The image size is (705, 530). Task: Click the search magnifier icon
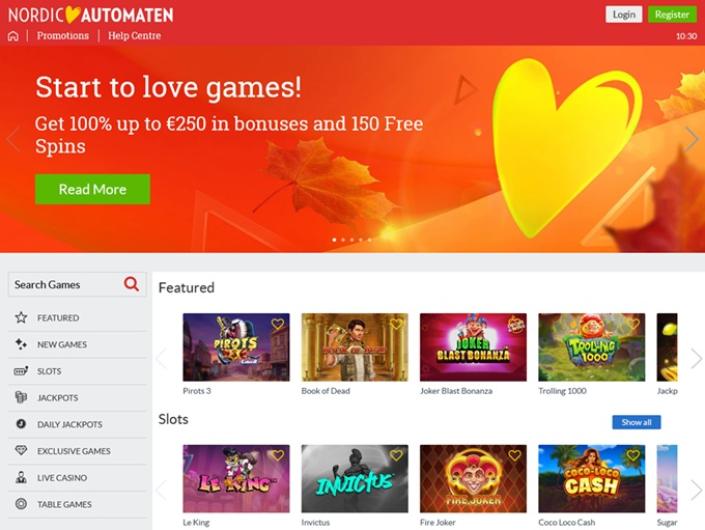(131, 284)
